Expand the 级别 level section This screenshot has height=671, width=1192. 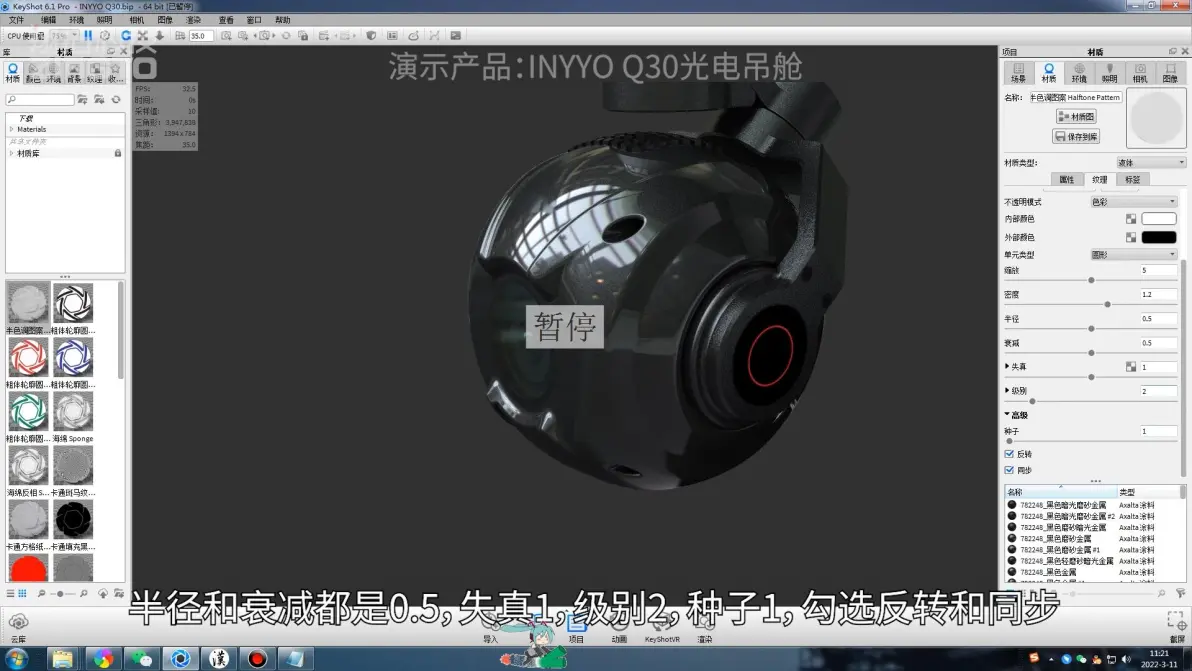1007,391
